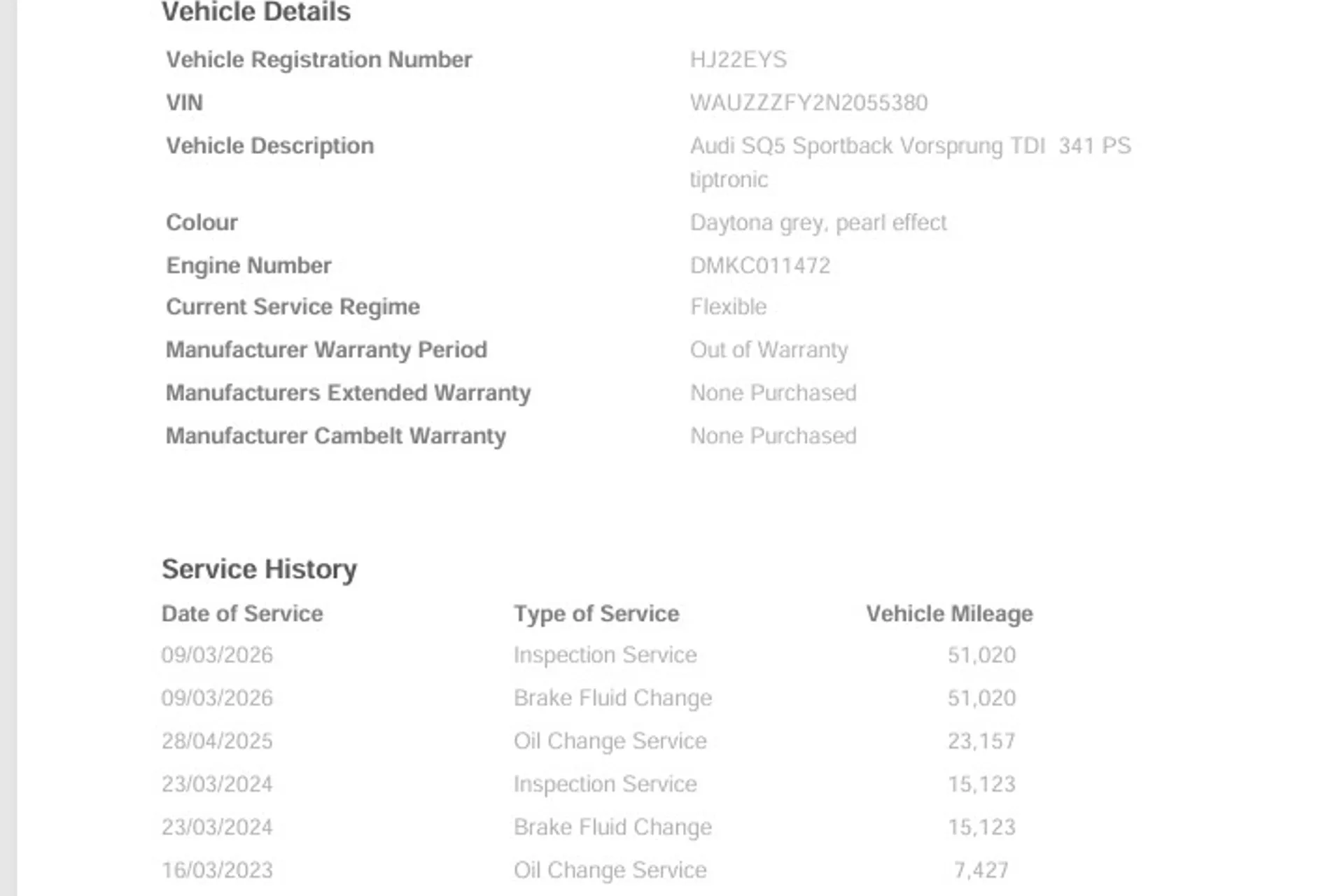Click the VIN value WAUZZZFY2N2055380
This screenshot has height=896, width=1344.
(x=808, y=103)
